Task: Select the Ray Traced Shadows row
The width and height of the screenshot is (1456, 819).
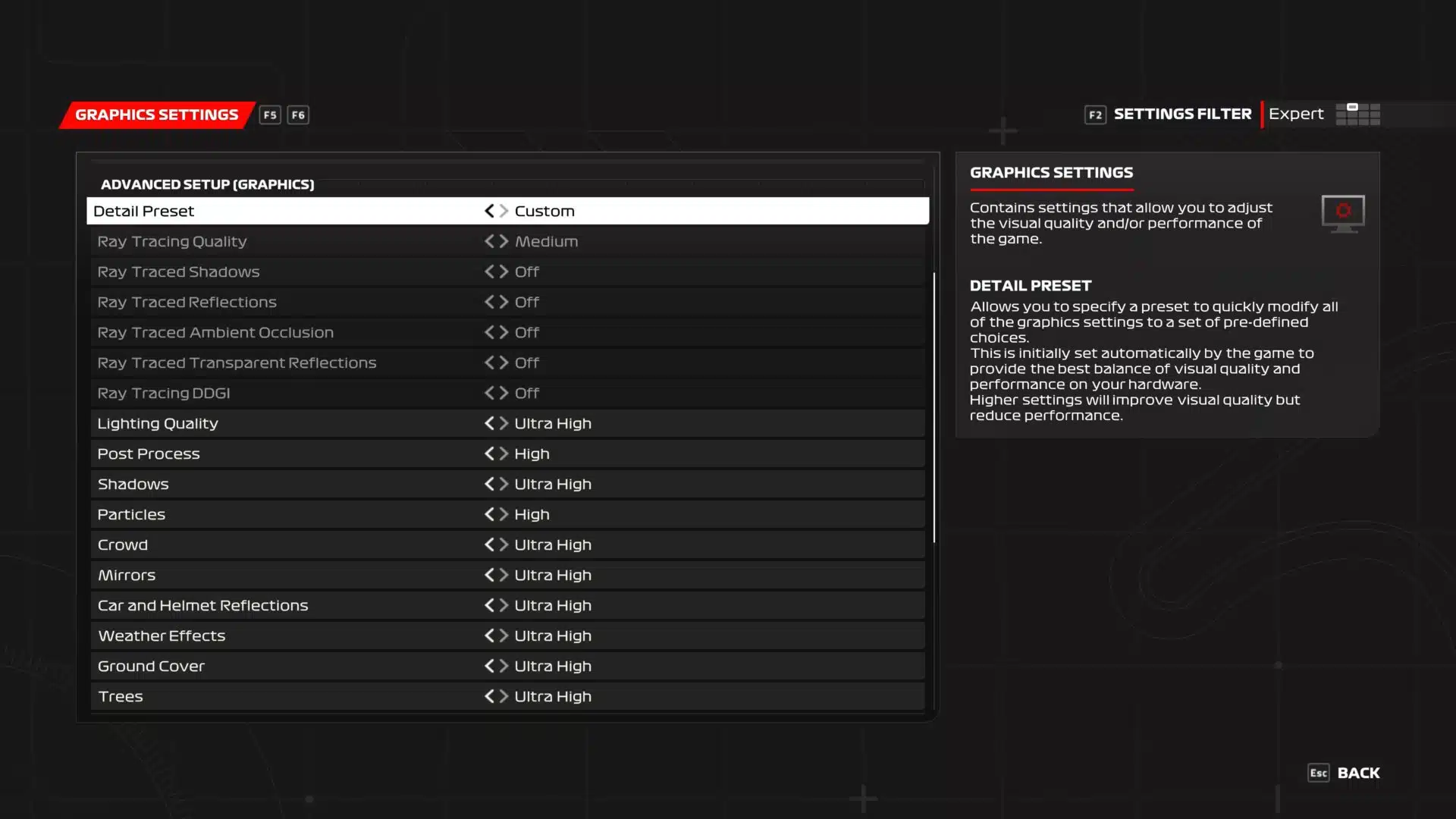Action: [303, 271]
